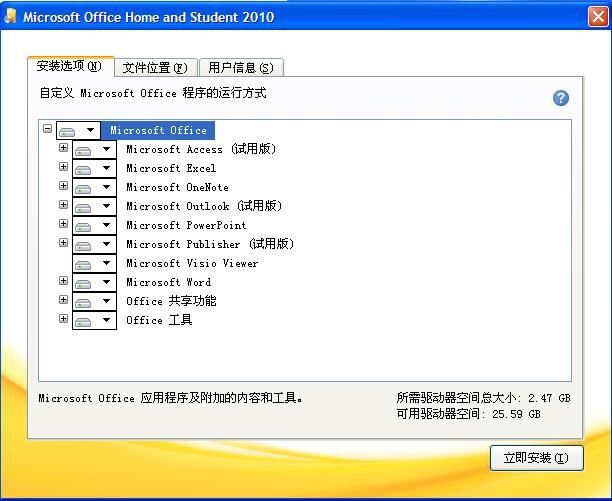Click drive icon beside Office 工具

pyautogui.click(x=84, y=321)
